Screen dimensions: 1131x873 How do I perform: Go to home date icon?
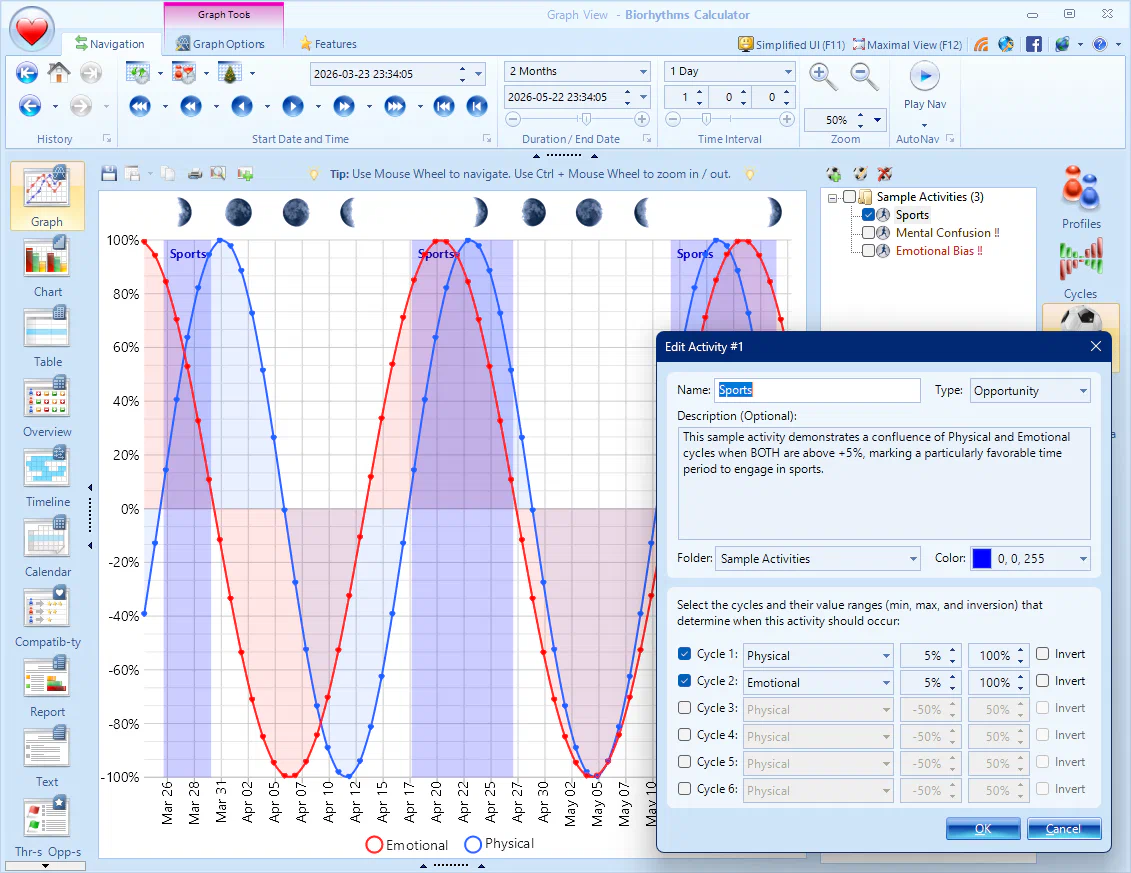pos(59,73)
